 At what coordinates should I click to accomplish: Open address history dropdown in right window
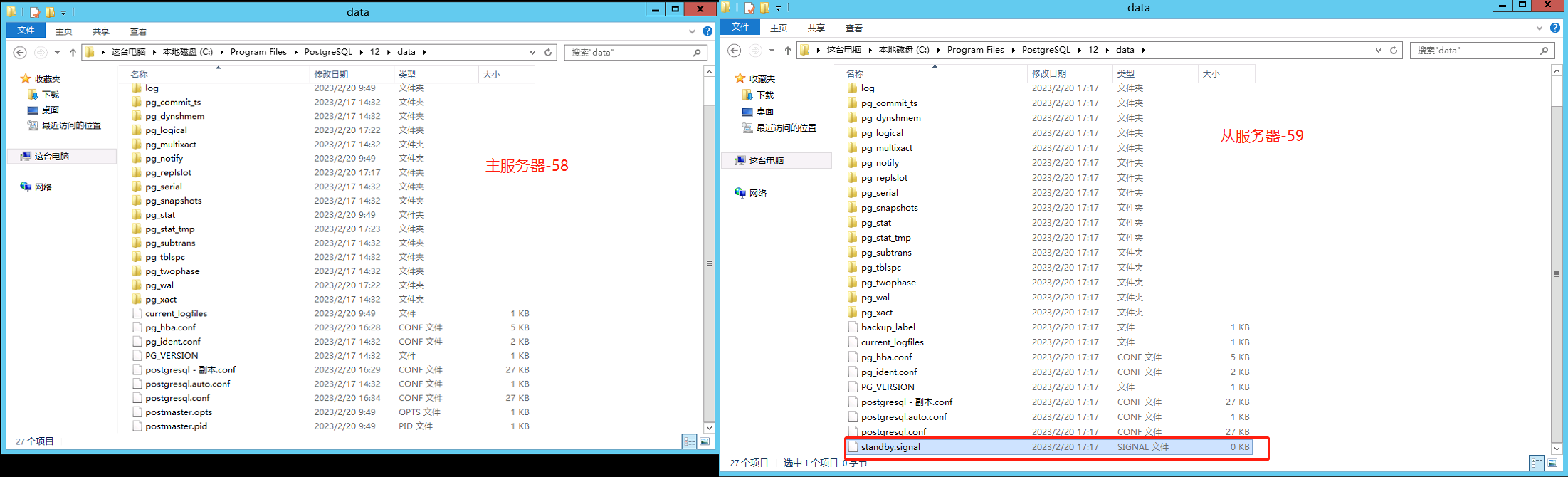1378,50
